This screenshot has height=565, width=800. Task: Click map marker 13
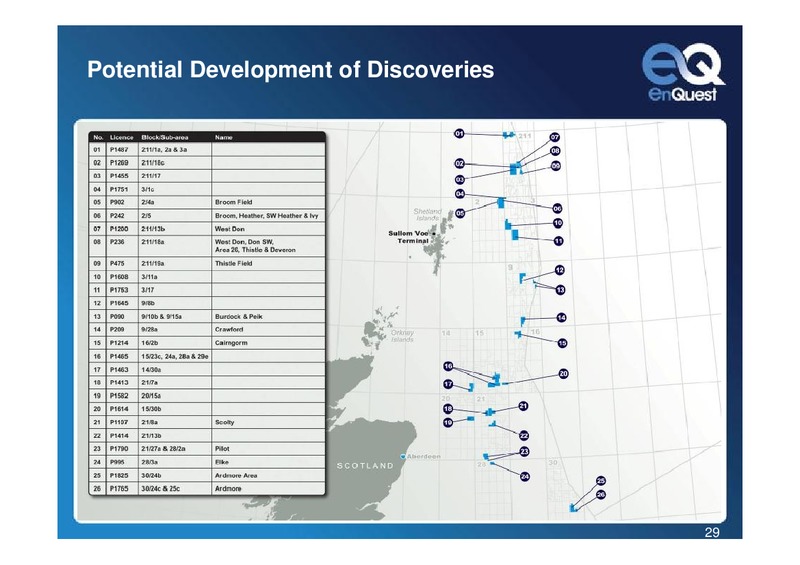pyautogui.click(x=560, y=290)
